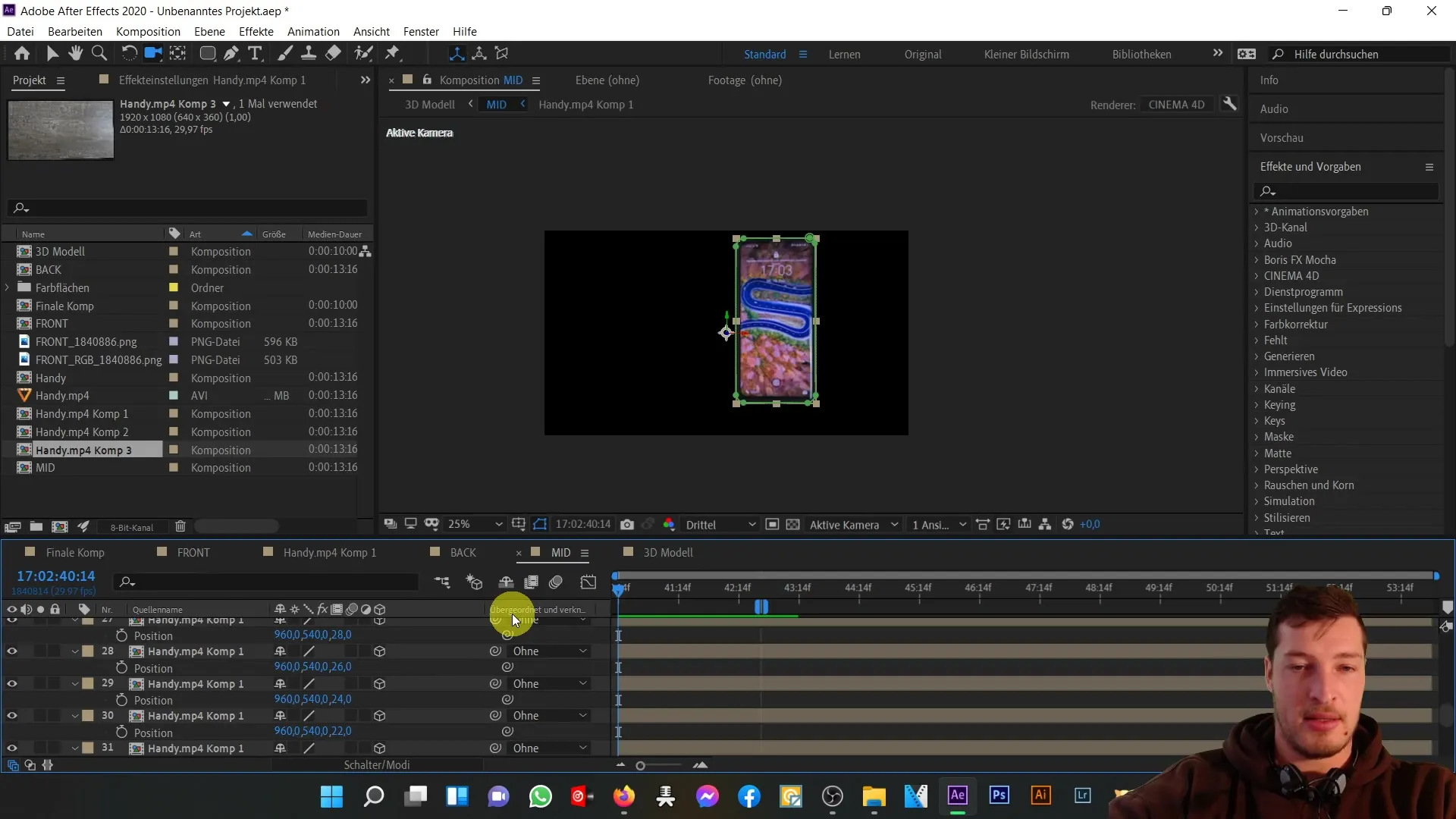This screenshot has height=819, width=1456.
Task: Open the Animation menu
Action: click(313, 31)
